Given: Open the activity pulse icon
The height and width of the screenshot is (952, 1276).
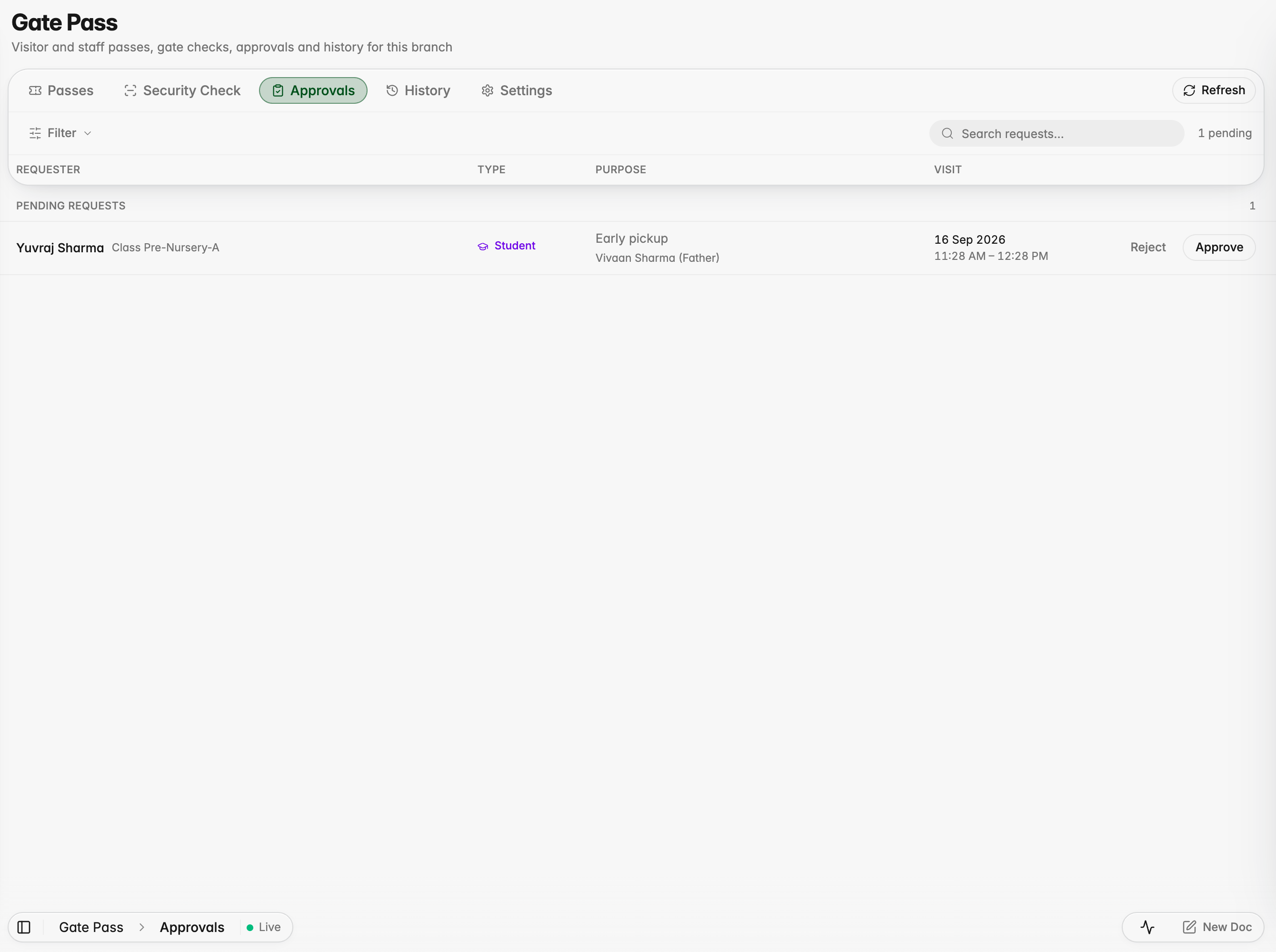Looking at the screenshot, I should [1147, 927].
